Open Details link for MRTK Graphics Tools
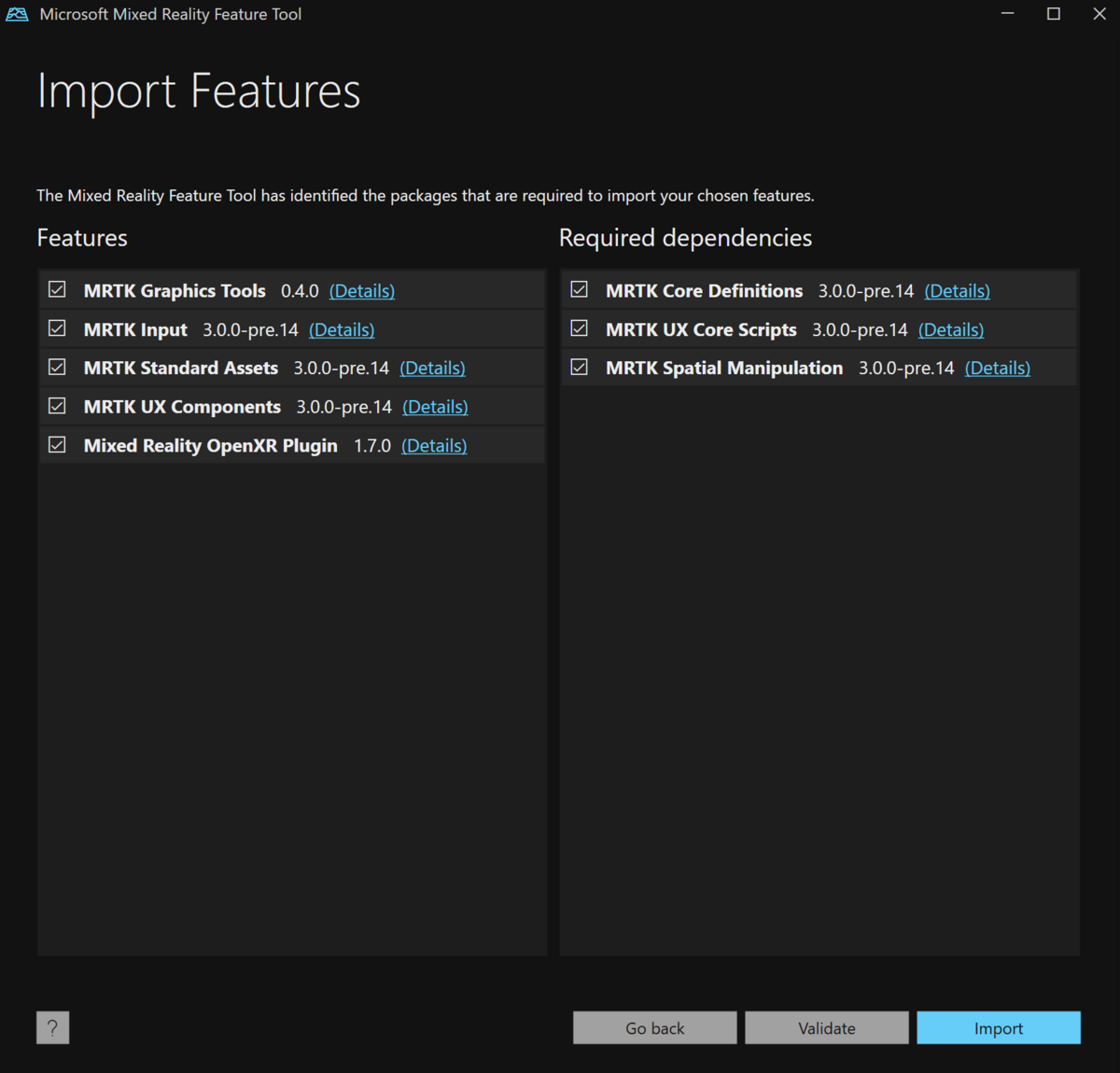Image resolution: width=1120 pixels, height=1073 pixels. (x=362, y=291)
